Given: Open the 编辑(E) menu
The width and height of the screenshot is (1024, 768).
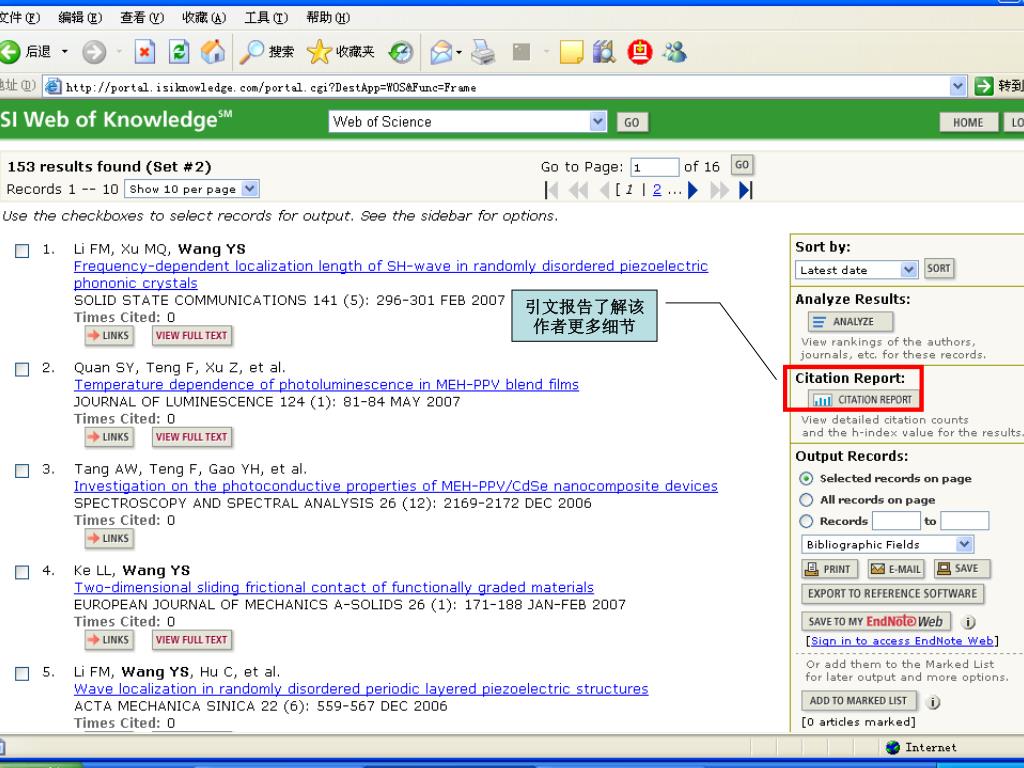Looking at the screenshot, I should point(80,18).
